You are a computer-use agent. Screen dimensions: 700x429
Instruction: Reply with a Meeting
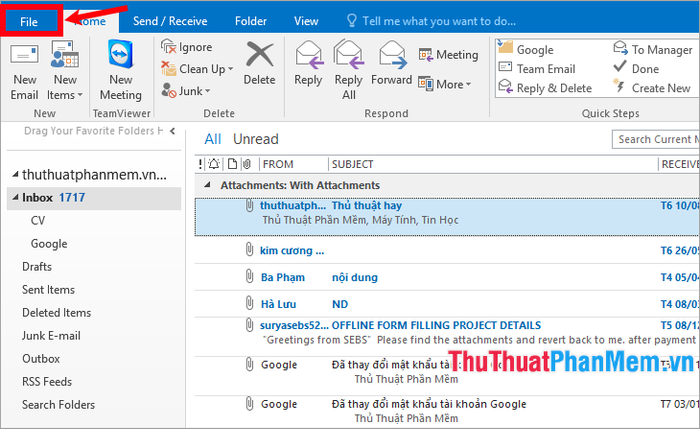click(448, 54)
